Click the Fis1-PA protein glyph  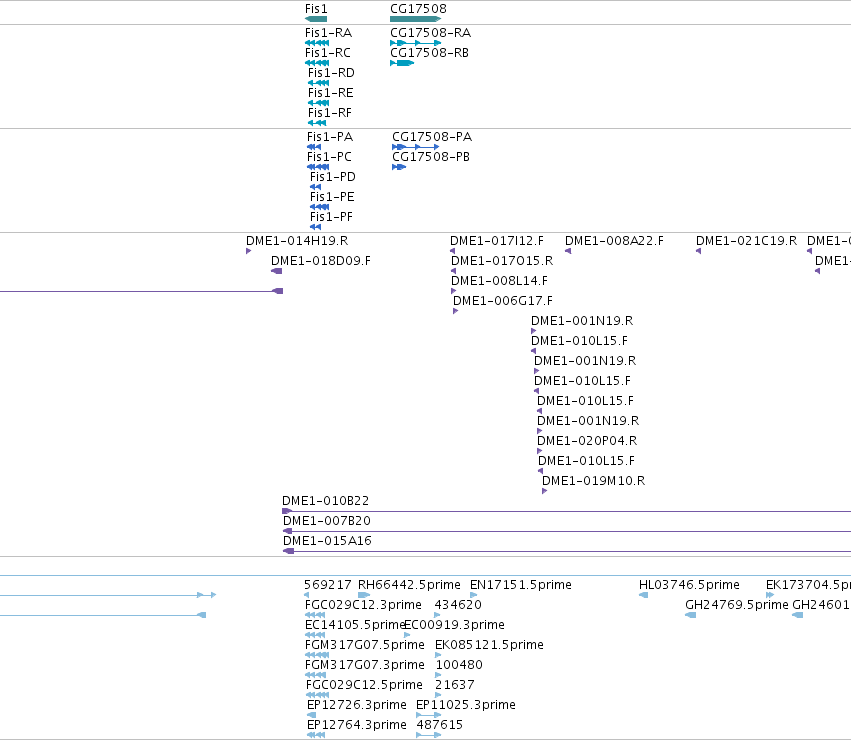(314, 147)
